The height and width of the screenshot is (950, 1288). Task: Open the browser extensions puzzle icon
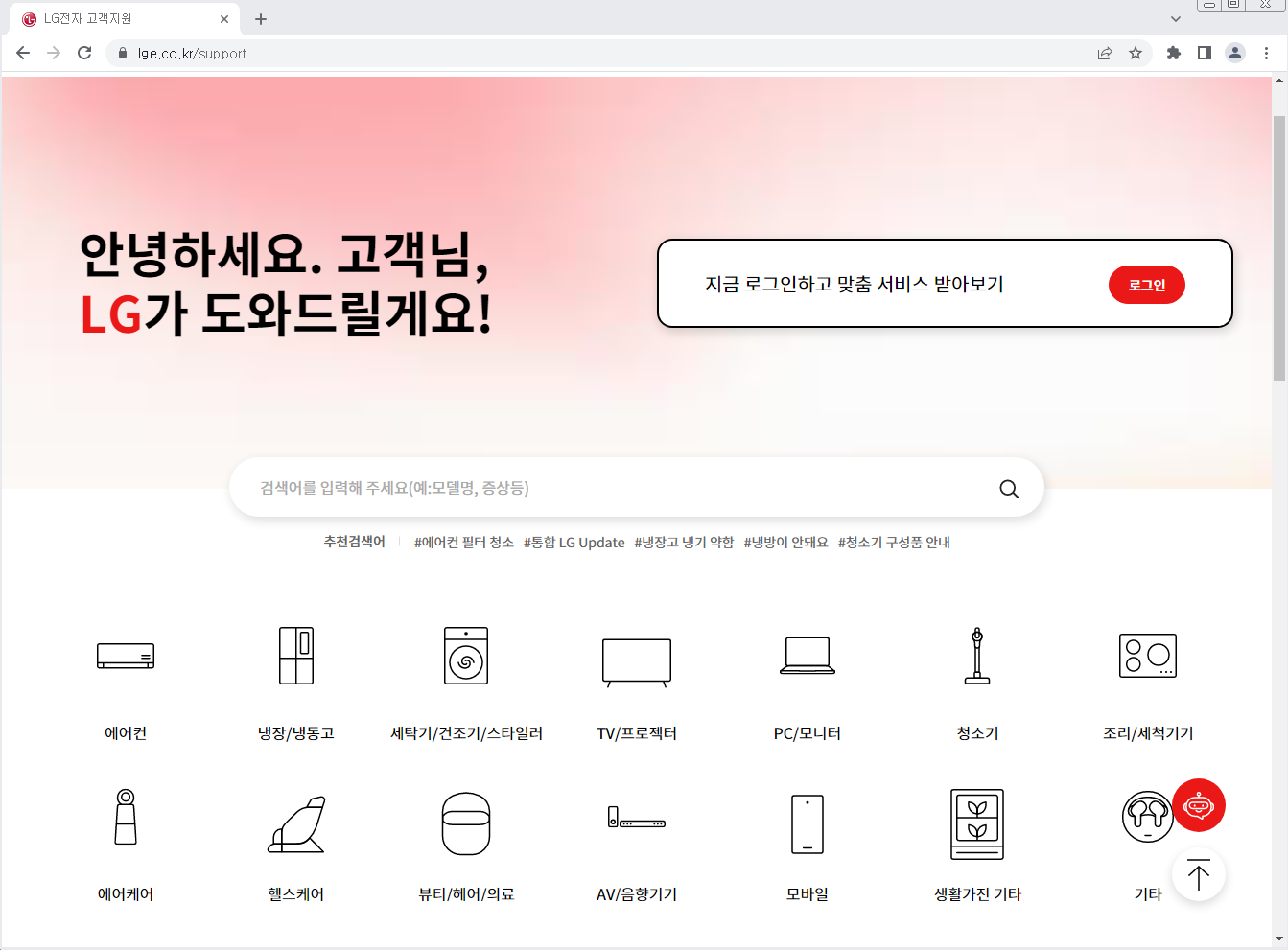point(1173,53)
